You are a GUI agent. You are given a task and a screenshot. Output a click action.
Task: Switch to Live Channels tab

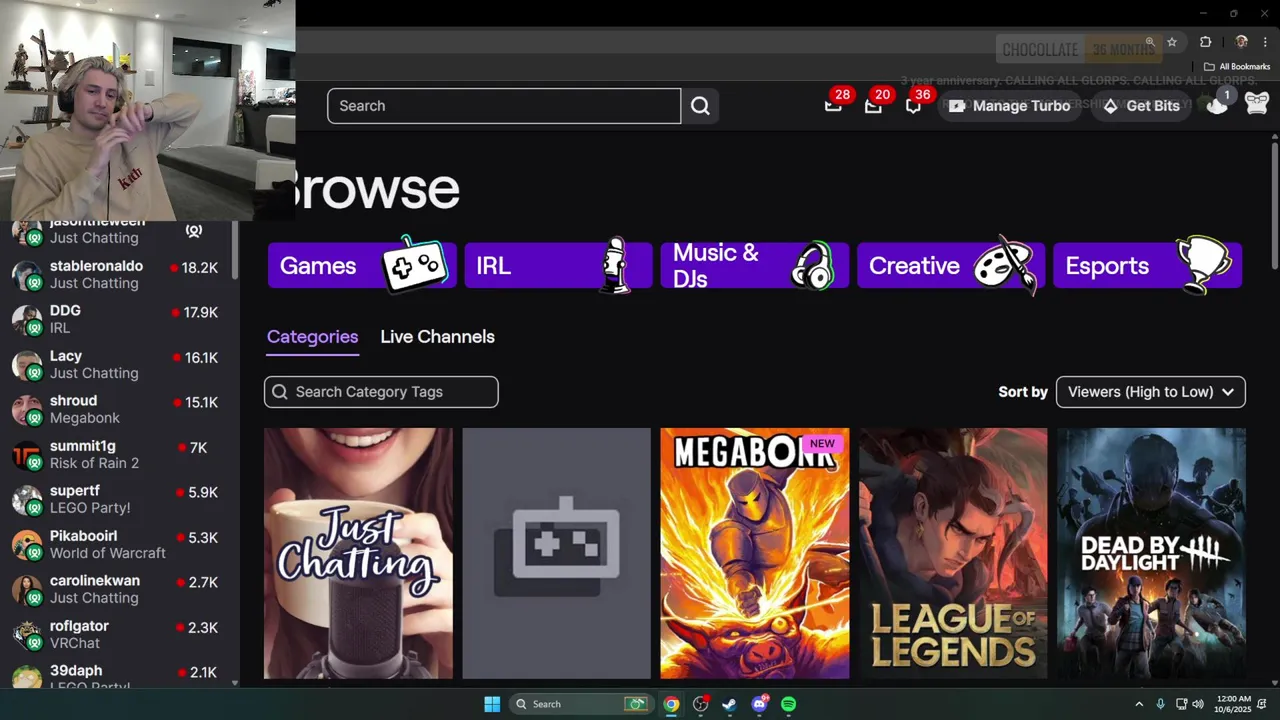coord(437,337)
